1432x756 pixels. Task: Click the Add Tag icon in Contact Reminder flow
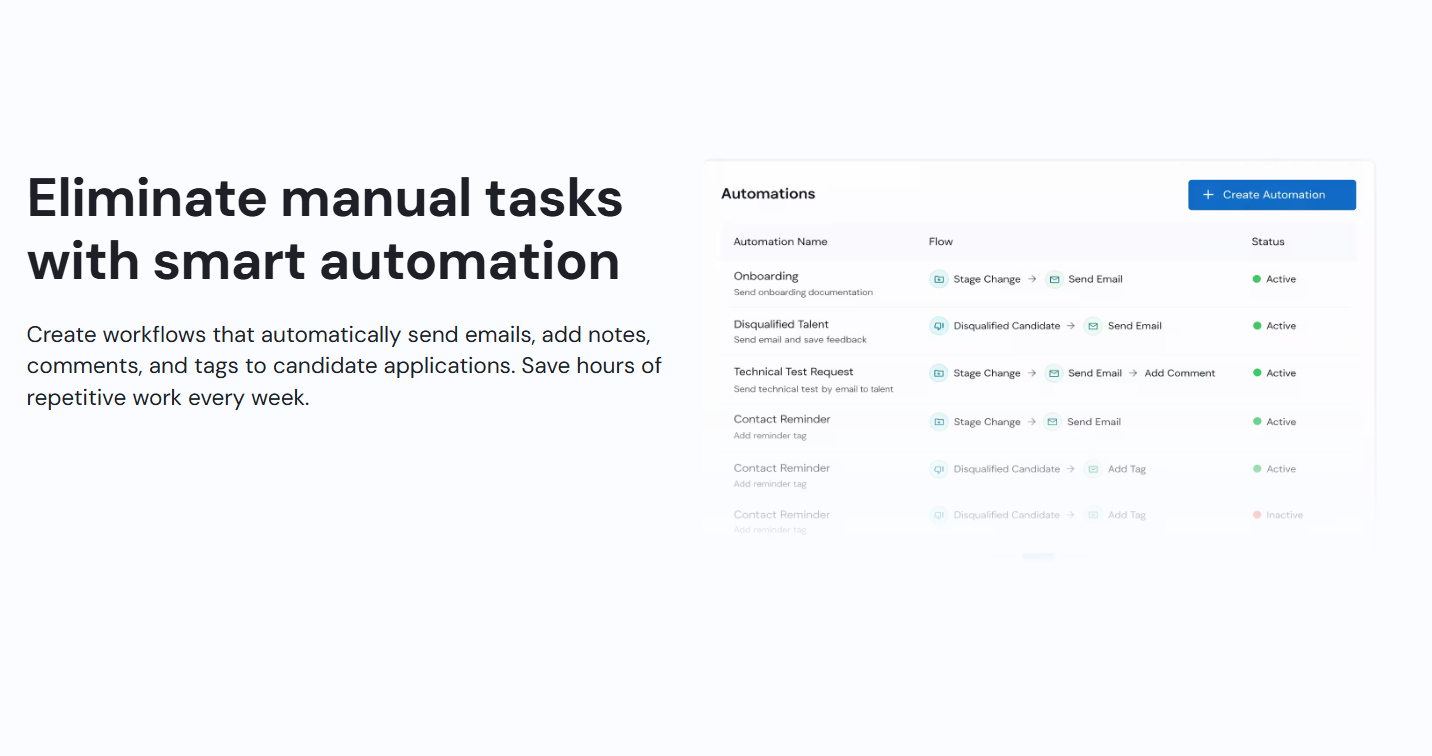pyautogui.click(x=1093, y=468)
